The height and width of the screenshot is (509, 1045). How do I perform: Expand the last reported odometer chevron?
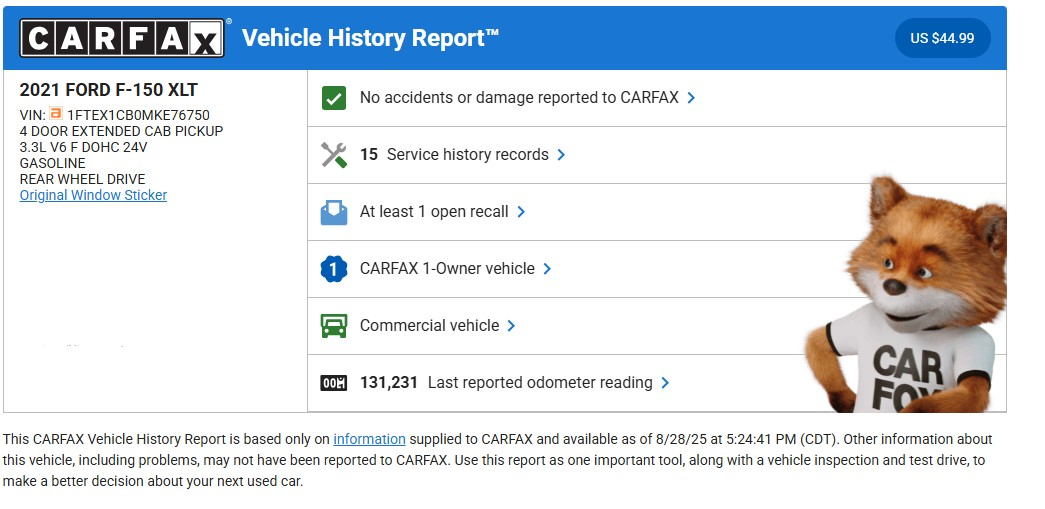pyautogui.click(x=665, y=383)
